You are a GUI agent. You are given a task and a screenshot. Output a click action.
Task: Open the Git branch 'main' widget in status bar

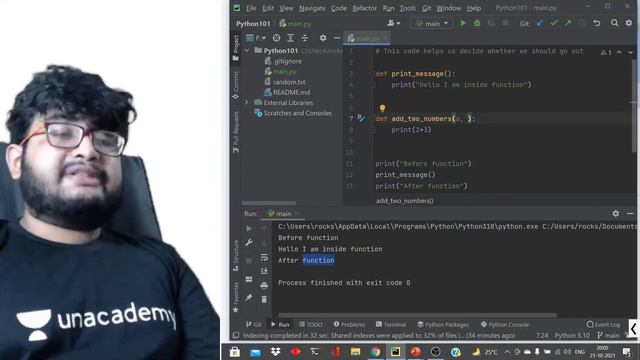coord(608,335)
